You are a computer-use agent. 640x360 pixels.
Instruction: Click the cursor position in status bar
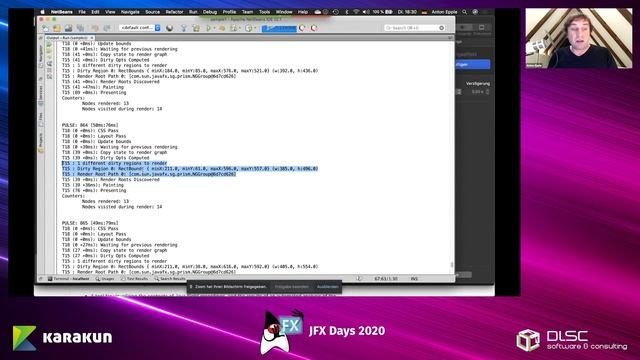pyautogui.click(x=386, y=279)
